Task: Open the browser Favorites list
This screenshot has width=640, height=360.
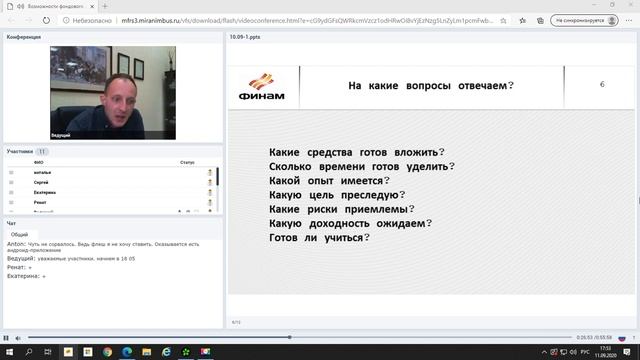Action: 522,20
